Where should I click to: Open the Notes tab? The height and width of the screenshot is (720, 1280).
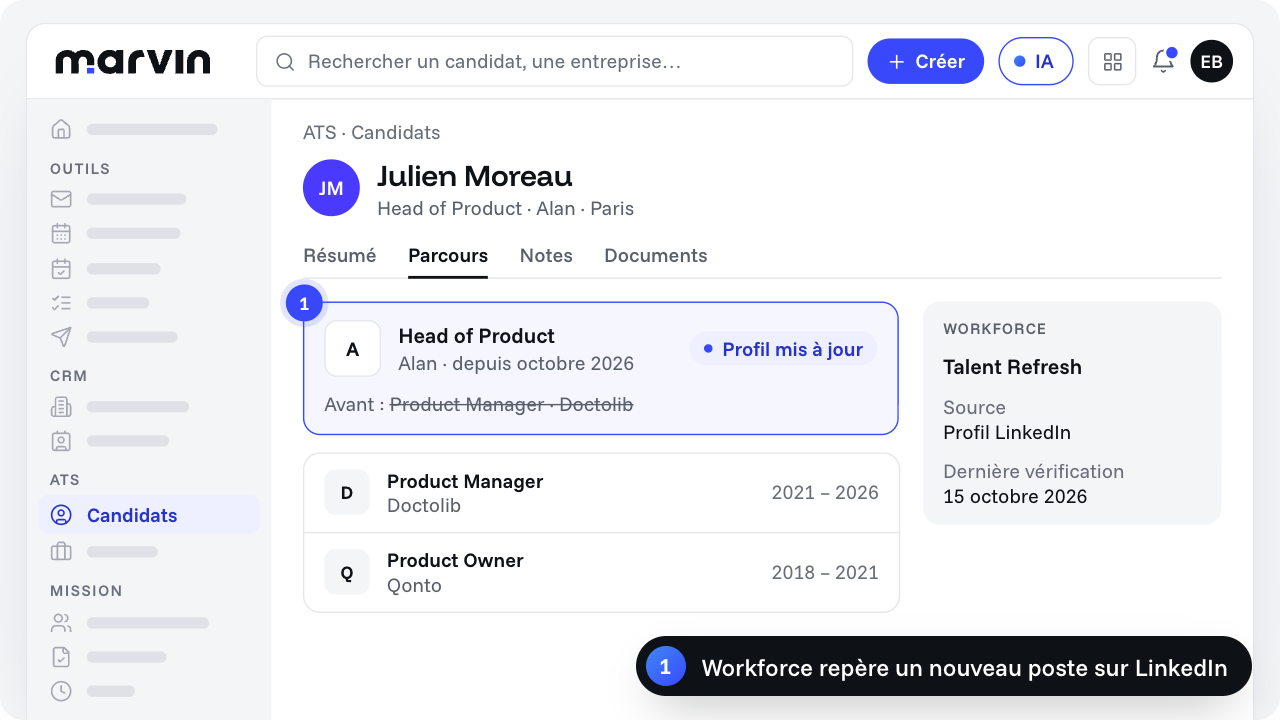pyautogui.click(x=546, y=255)
